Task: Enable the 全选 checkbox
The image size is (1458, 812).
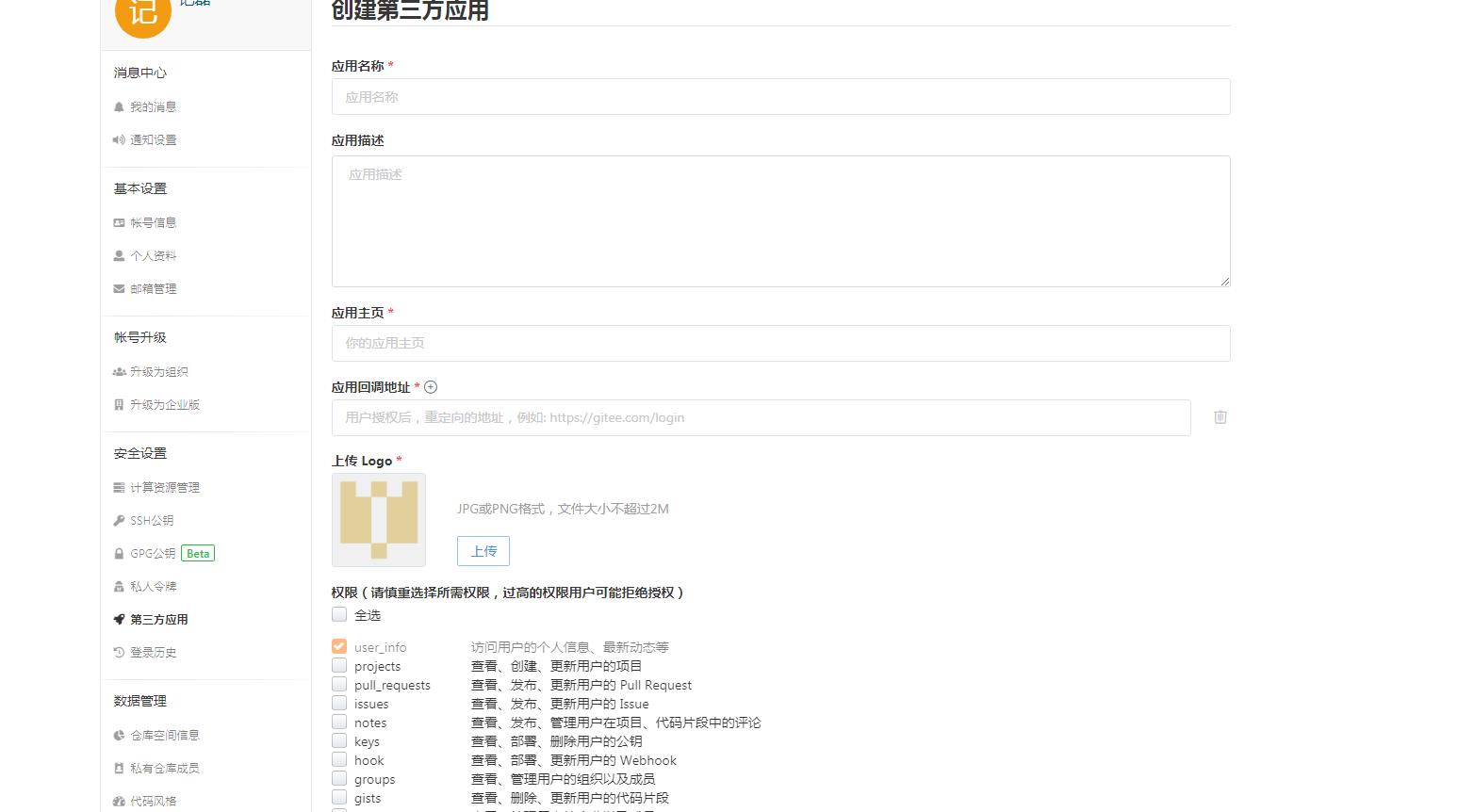Action: click(x=339, y=614)
